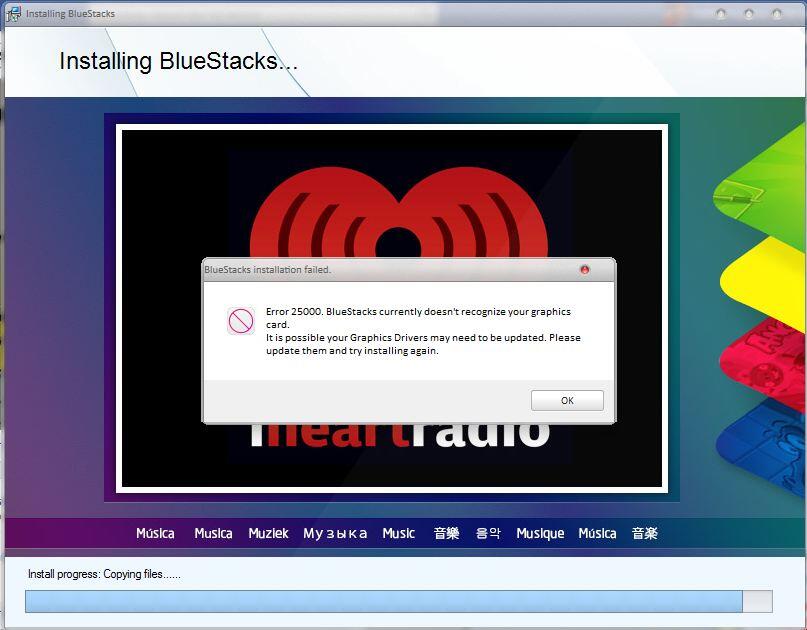Image resolution: width=807 pixels, height=630 pixels.
Task: Click the Korean '음악' label
Action: pos(488,533)
